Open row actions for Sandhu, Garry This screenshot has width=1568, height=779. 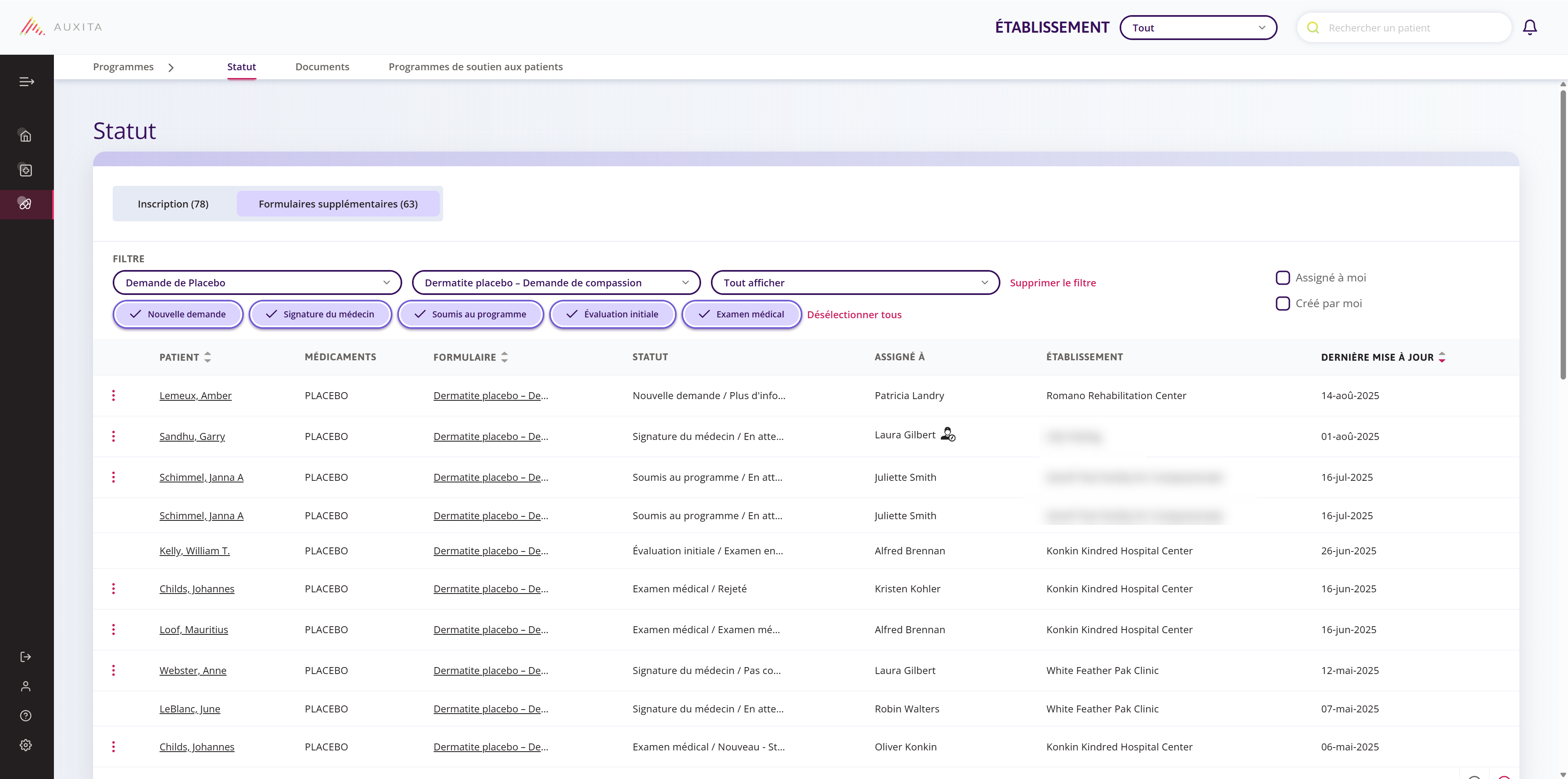(113, 436)
